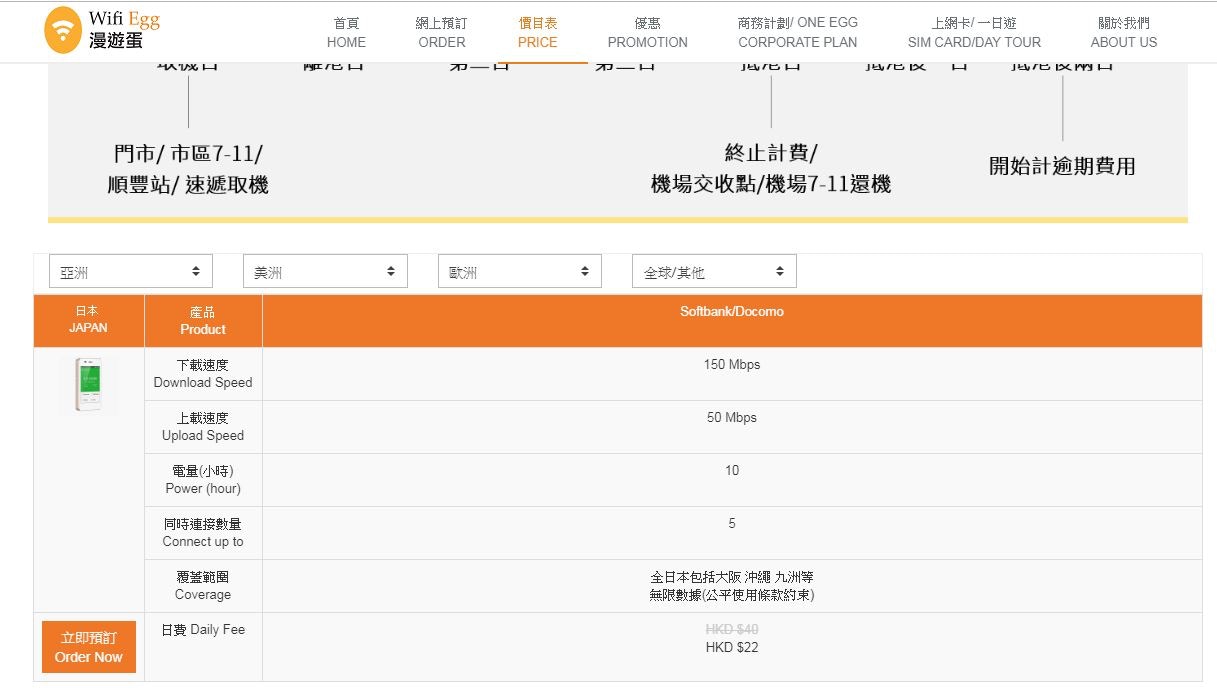
Task: Click the Coverage row label
Action: click(203, 586)
